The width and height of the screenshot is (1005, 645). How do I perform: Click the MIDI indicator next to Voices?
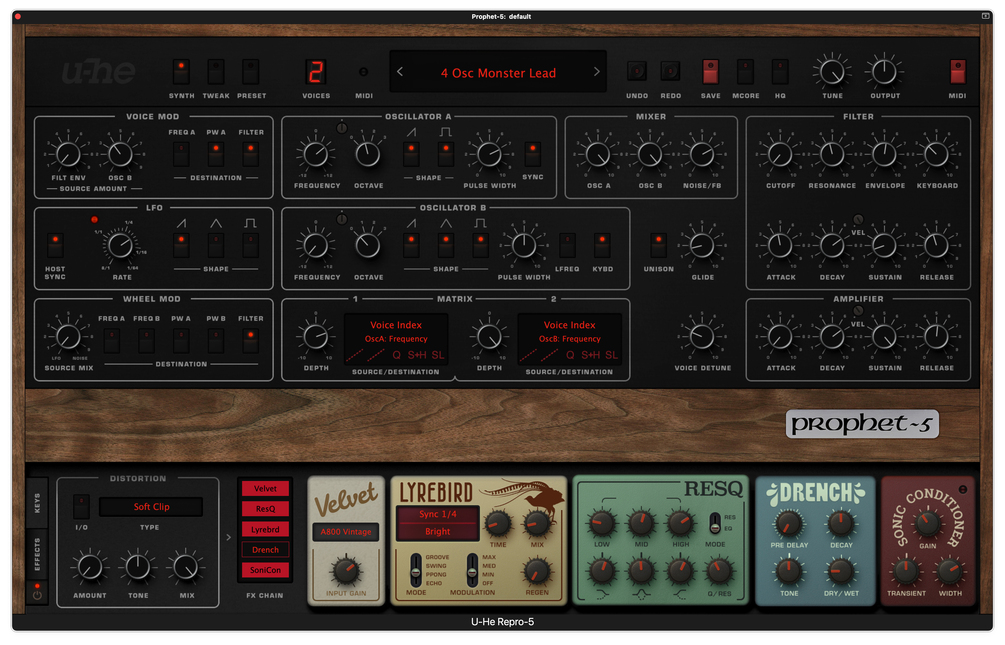point(363,72)
